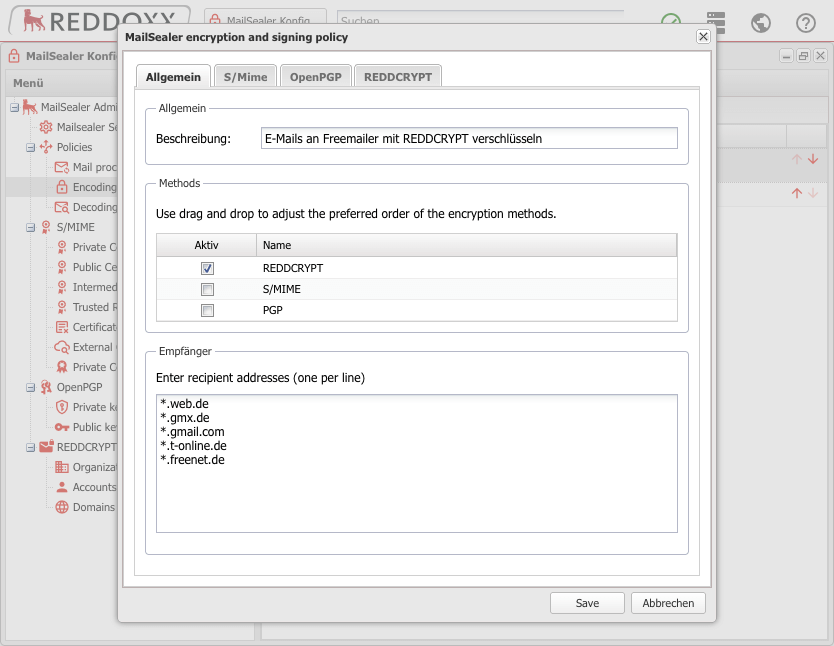Select Decoding in the menu tree
The height and width of the screenshot is (646, 834).
pyautogui.click(x=95, y=207)
